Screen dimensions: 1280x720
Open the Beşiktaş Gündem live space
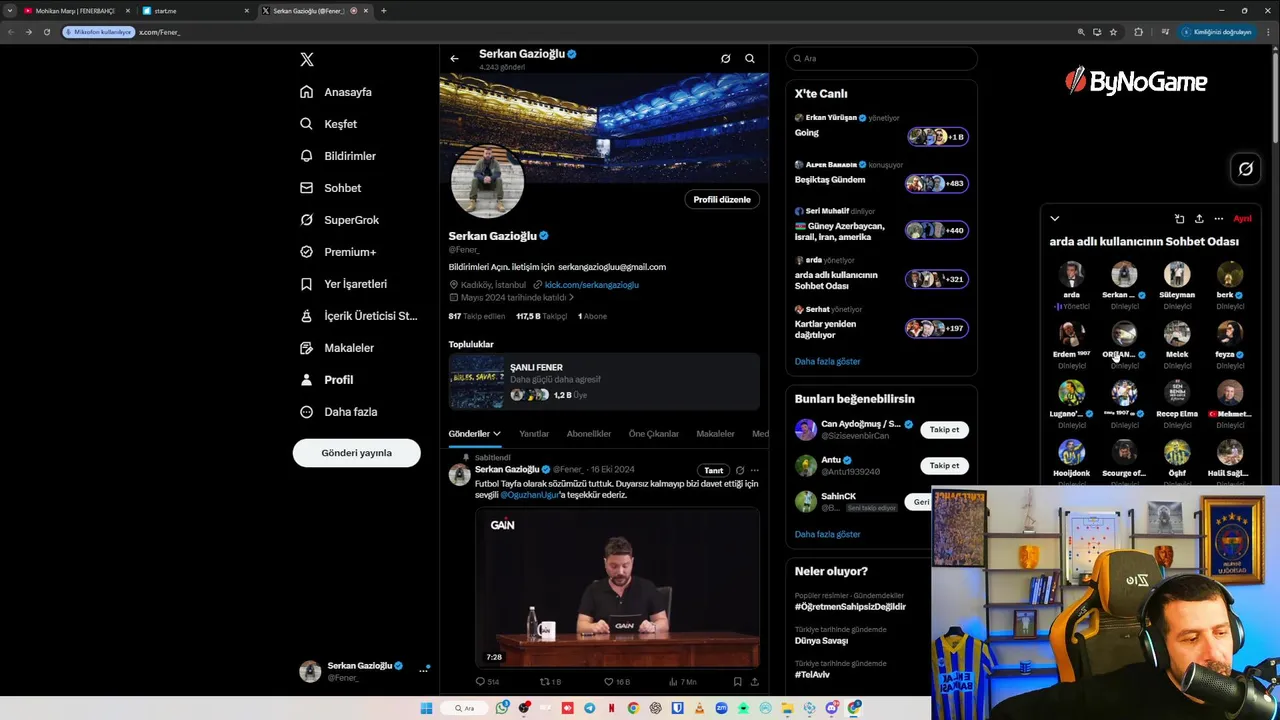tap(881, 176)
